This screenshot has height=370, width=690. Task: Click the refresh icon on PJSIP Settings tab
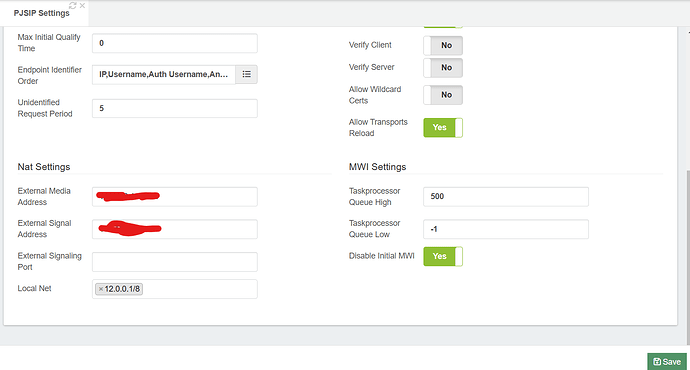pos(73,5)
